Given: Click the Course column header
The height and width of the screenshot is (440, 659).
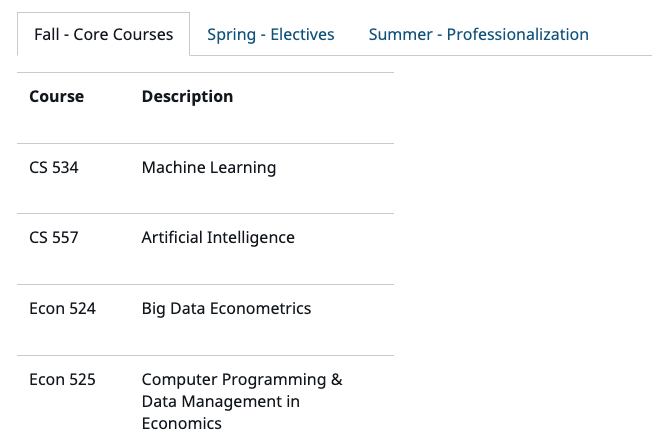Looking at the screenshot, I should pyautogui.click(x=56, y=97).
